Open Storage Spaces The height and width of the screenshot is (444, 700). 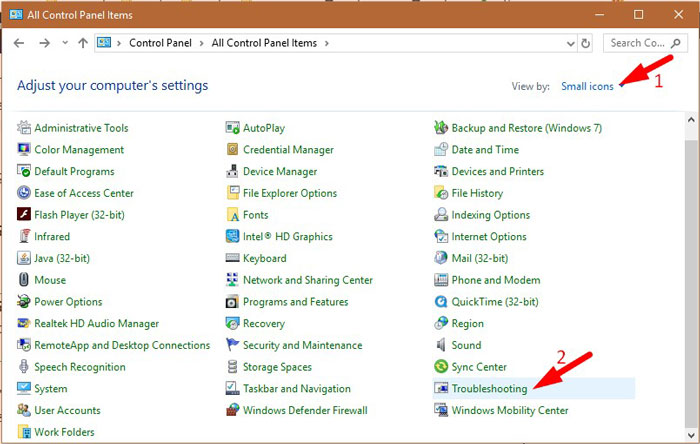[x=277, y=367]
